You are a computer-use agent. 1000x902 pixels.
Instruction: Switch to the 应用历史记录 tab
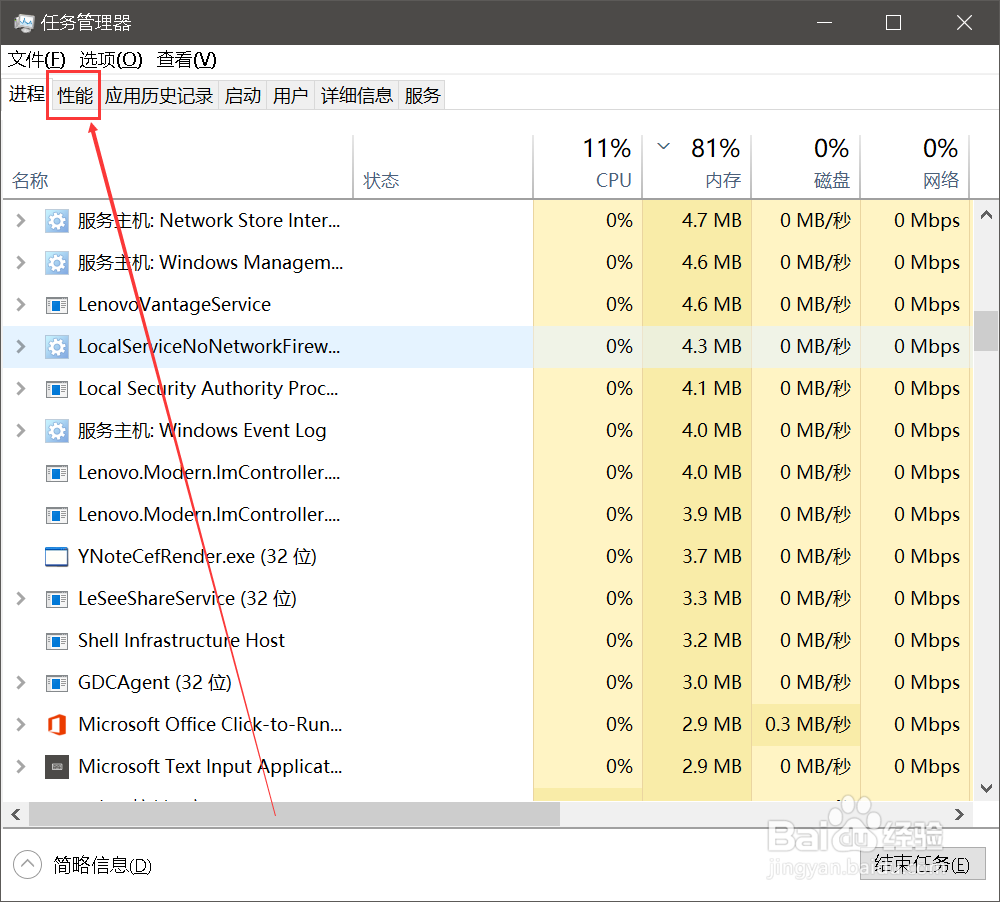(x=159, y=96)
